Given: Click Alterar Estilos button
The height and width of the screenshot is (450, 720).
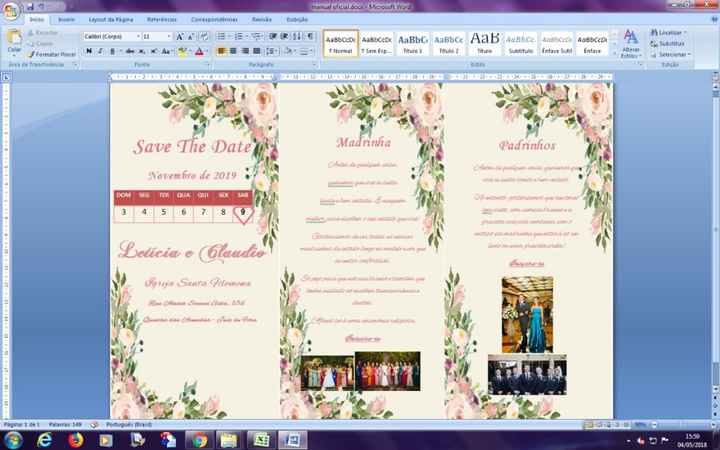Looking at the screenshot, I should (x=631, y=44).
